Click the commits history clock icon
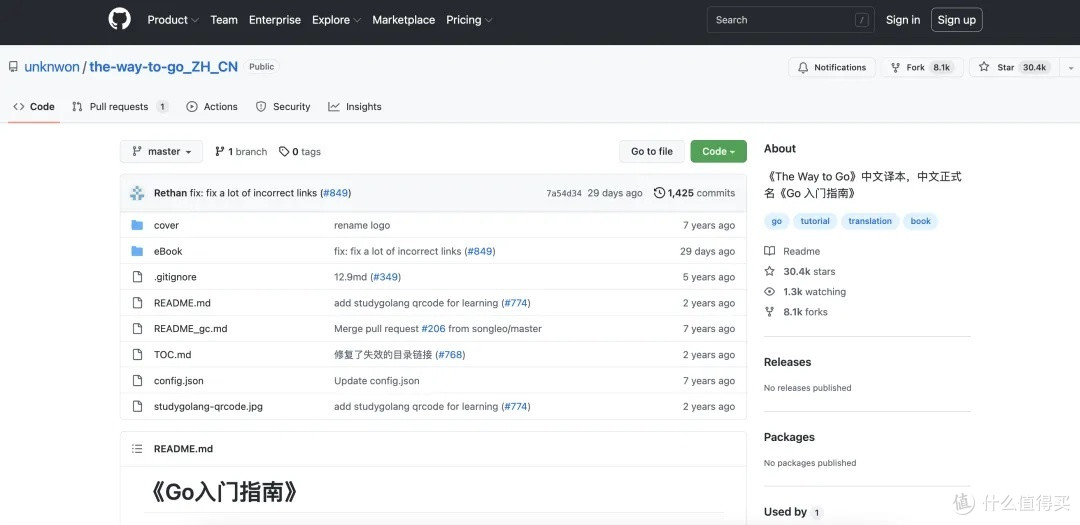The image size is (1080, 525). pos(659,193)
